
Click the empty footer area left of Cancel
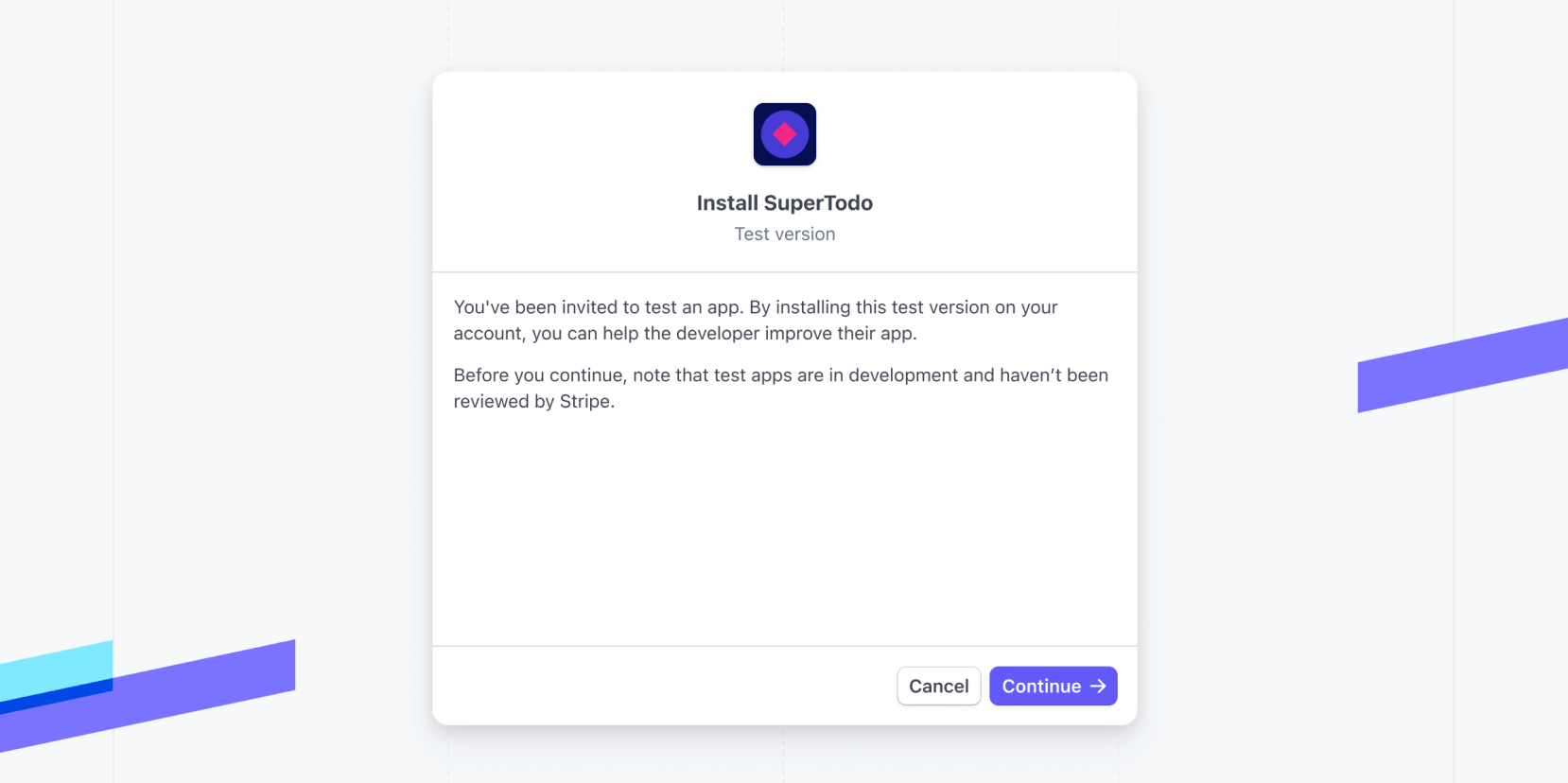pos(662,686)
